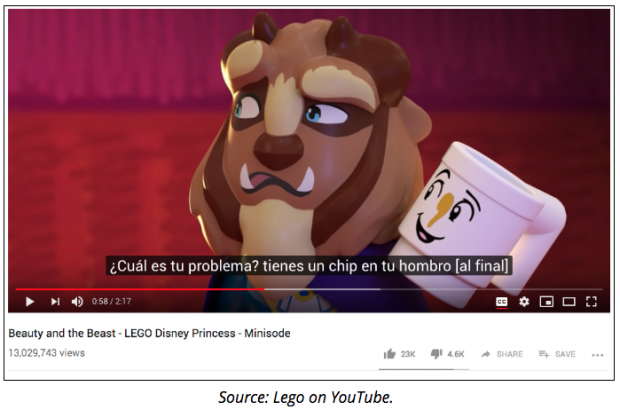
Task: Toggle closed captions off
Action: [x=501, y=302]
